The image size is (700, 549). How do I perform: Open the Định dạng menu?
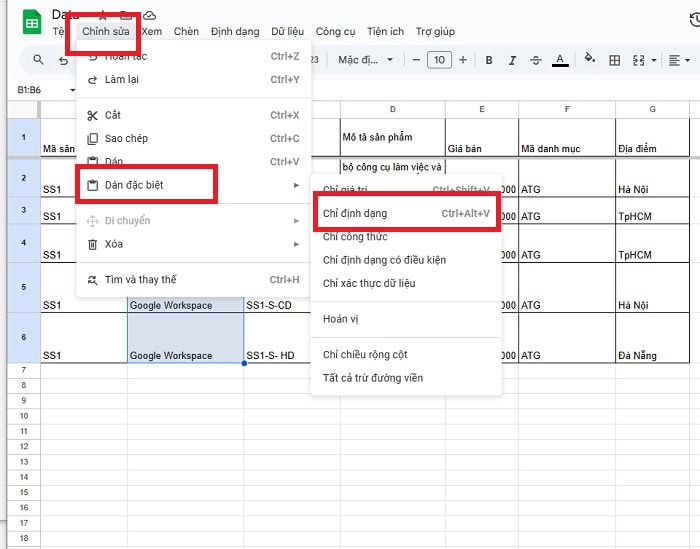tap(235, 32)
